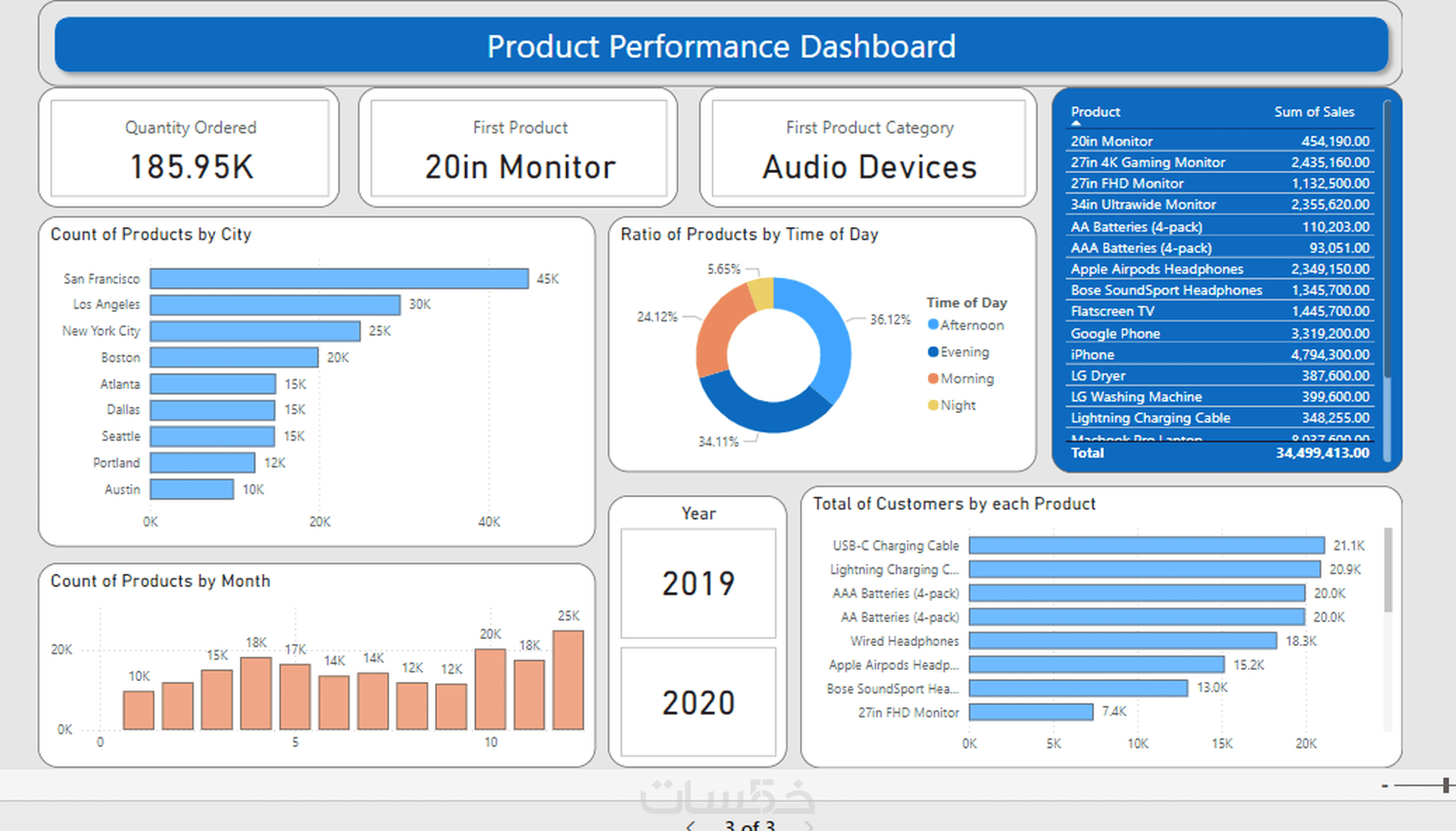Viewport: 1456px width, 831px height.
Task: Click Total of Customers by each Product title
Action: point(954,504)
